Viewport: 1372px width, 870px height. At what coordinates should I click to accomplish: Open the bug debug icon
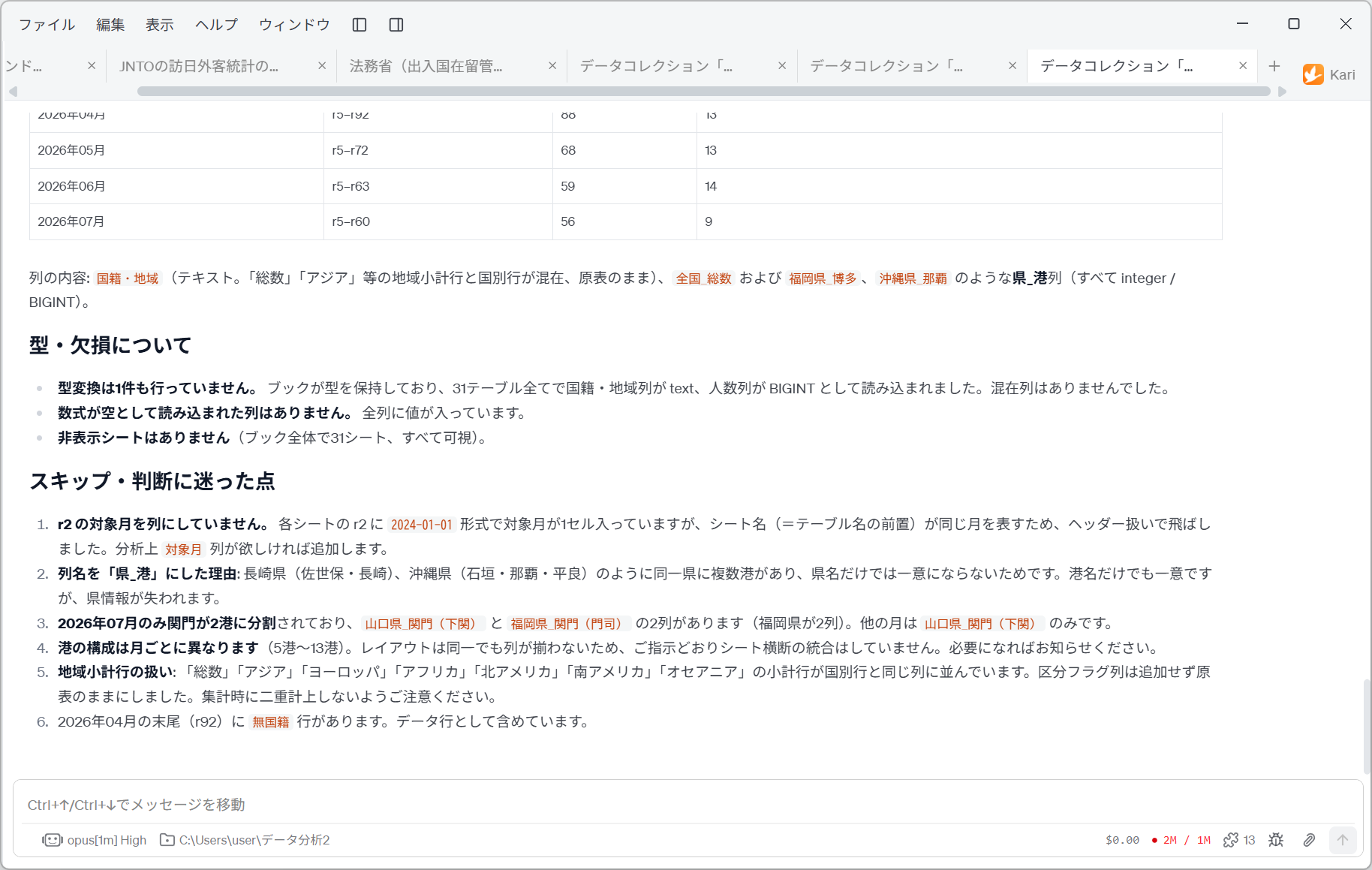(x=1276, y=840)
